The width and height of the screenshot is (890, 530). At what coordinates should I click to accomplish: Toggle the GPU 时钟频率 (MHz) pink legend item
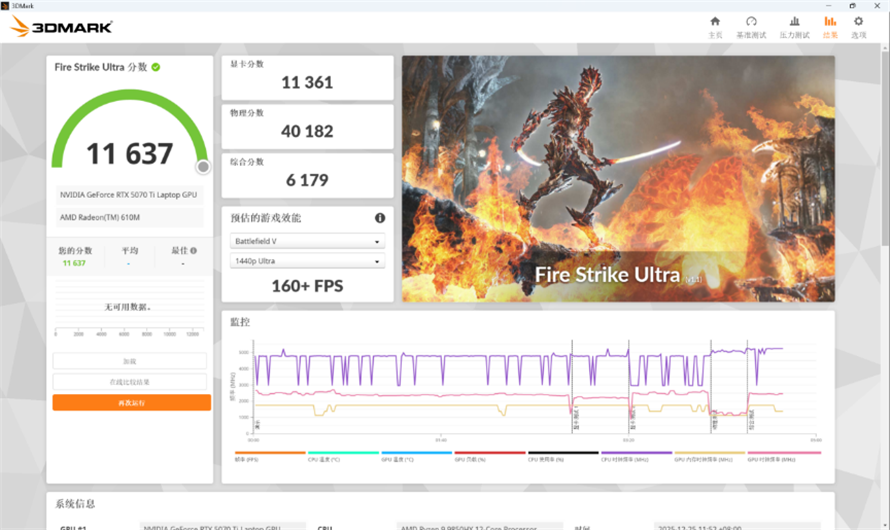point(784,456)
